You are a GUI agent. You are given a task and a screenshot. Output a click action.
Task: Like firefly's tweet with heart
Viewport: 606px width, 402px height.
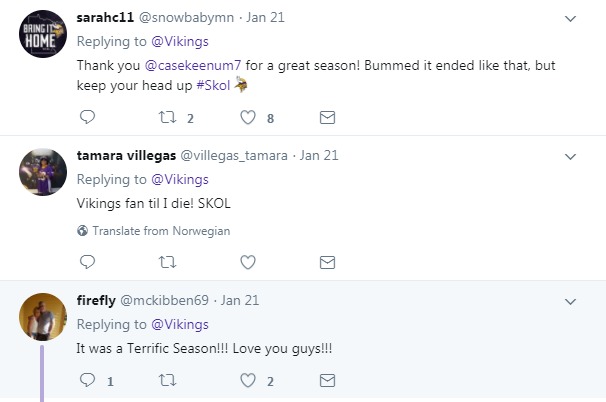point(247,380)
